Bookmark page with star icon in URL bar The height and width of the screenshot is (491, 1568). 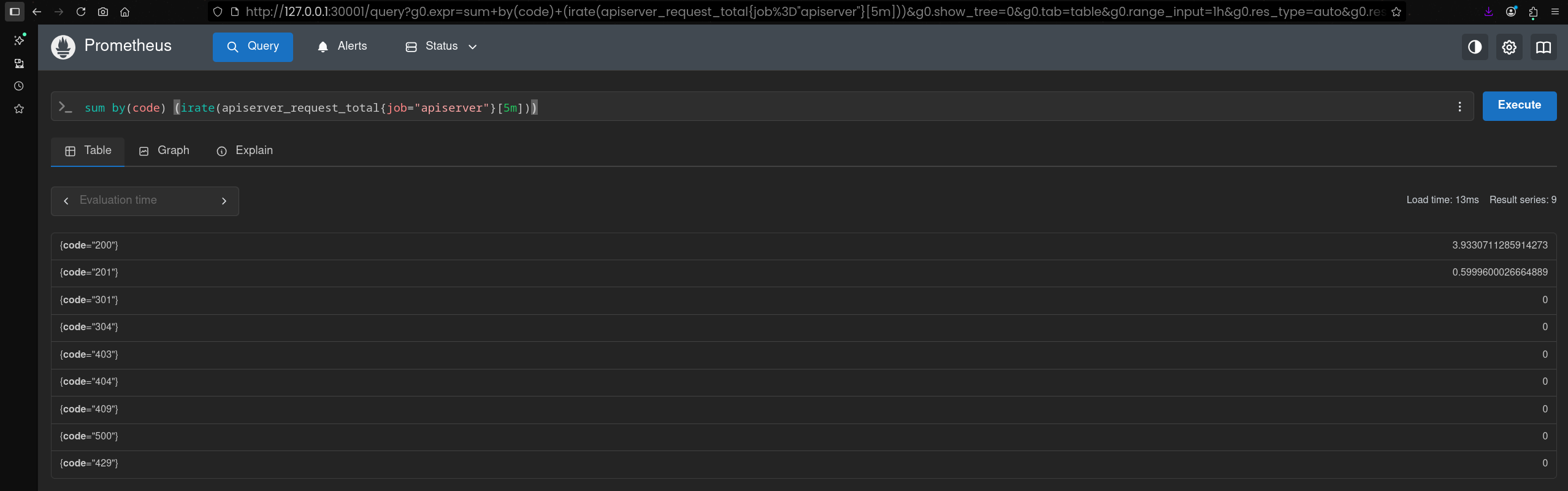tap(1396, 12)
